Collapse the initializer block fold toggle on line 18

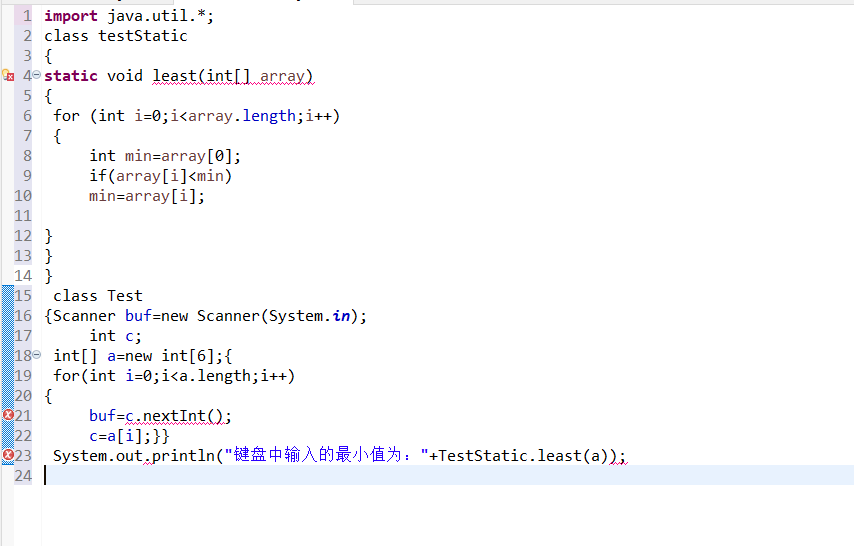click(x=36, y=355)
